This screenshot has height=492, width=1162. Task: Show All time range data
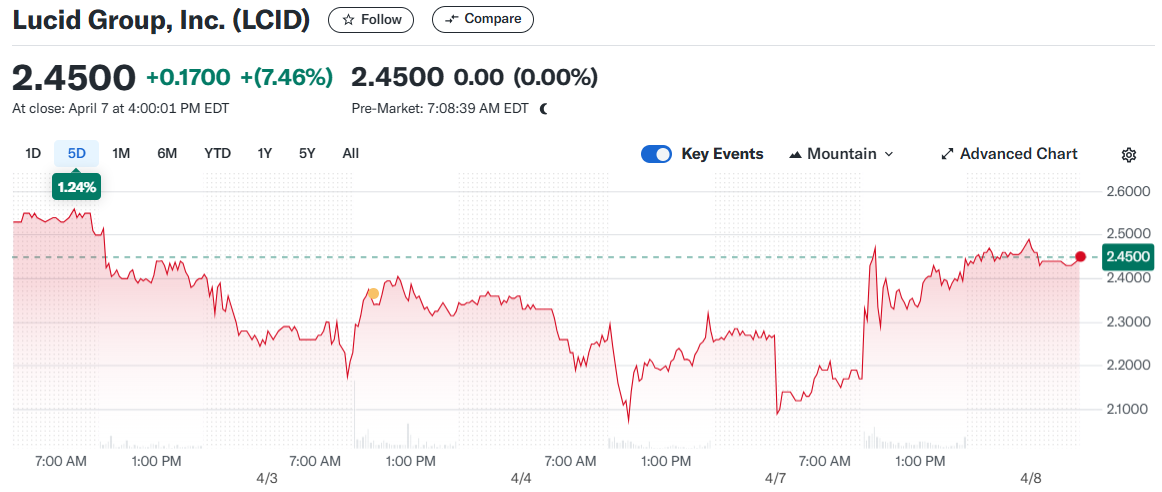point(350,153)
